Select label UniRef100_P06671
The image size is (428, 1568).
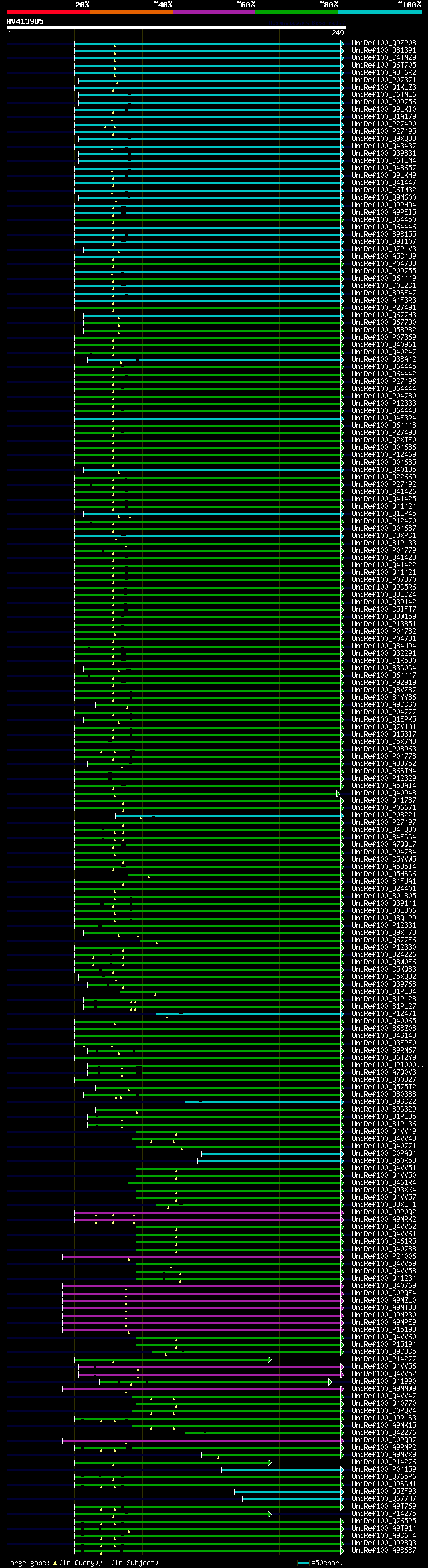click(x=384, y=807)
